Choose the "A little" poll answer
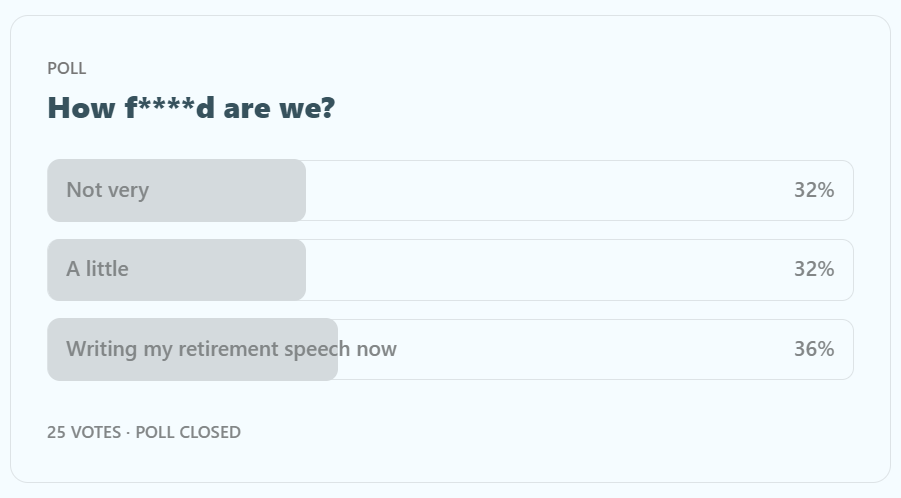The image size is (901, 498). pyautogui.click(x=97, y=269)
